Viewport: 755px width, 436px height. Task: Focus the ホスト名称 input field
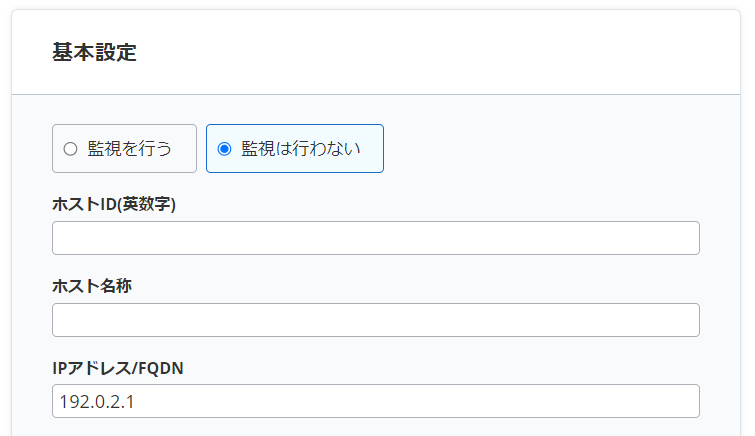click(x=375, y=320)
